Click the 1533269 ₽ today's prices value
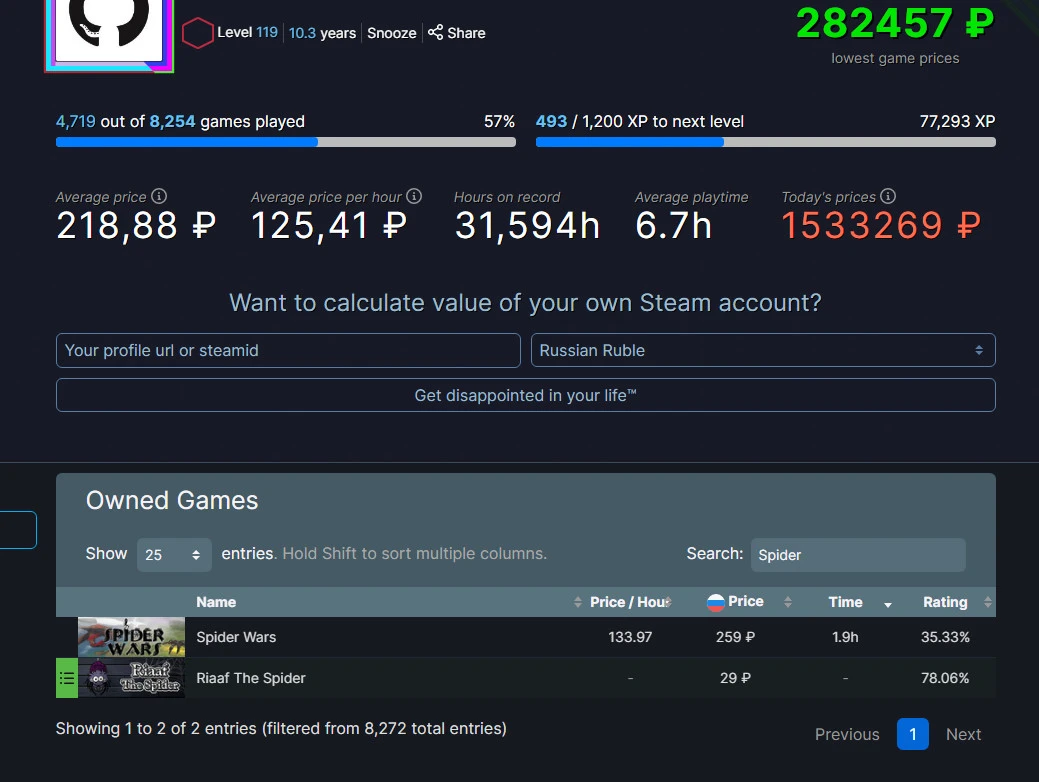The image size is (1039, 782). coord(881,225)
